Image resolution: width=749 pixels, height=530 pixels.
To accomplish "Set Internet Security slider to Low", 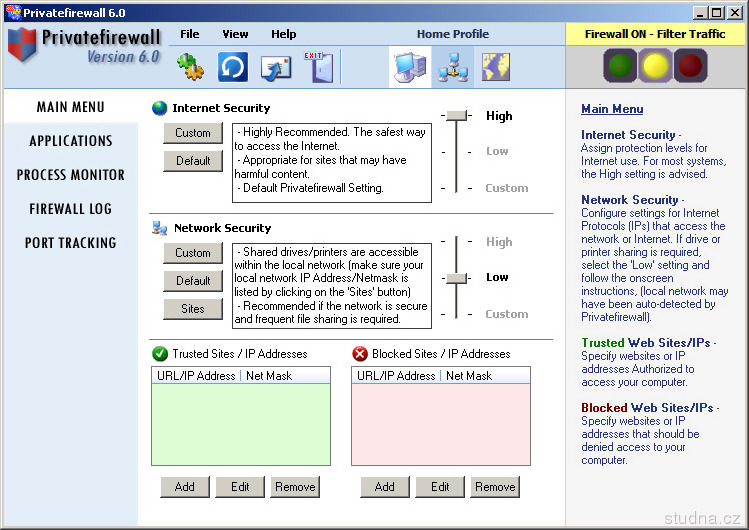I will point(497,151).
